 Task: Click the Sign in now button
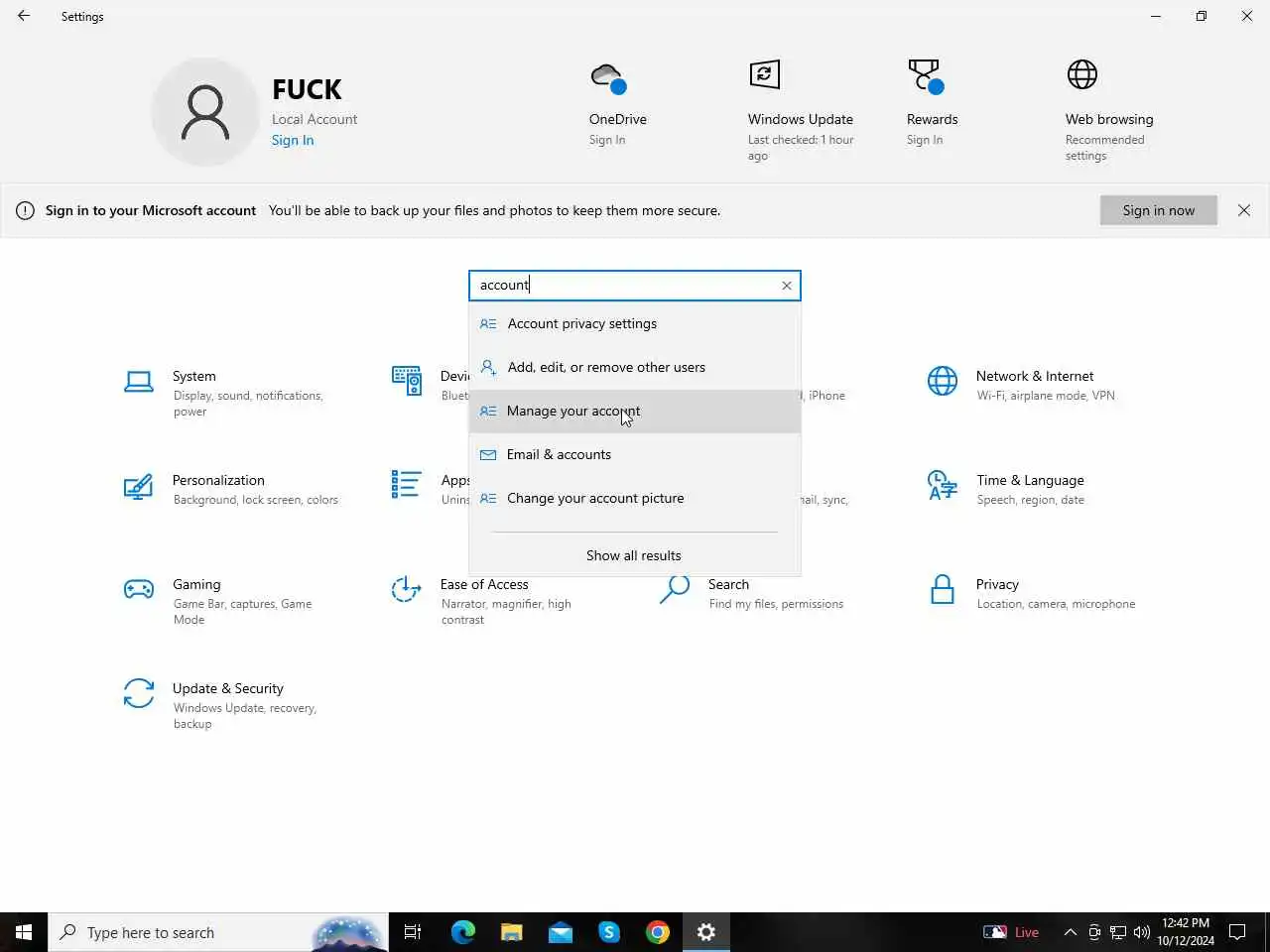pyautogui.click(x=1159, y=210)
